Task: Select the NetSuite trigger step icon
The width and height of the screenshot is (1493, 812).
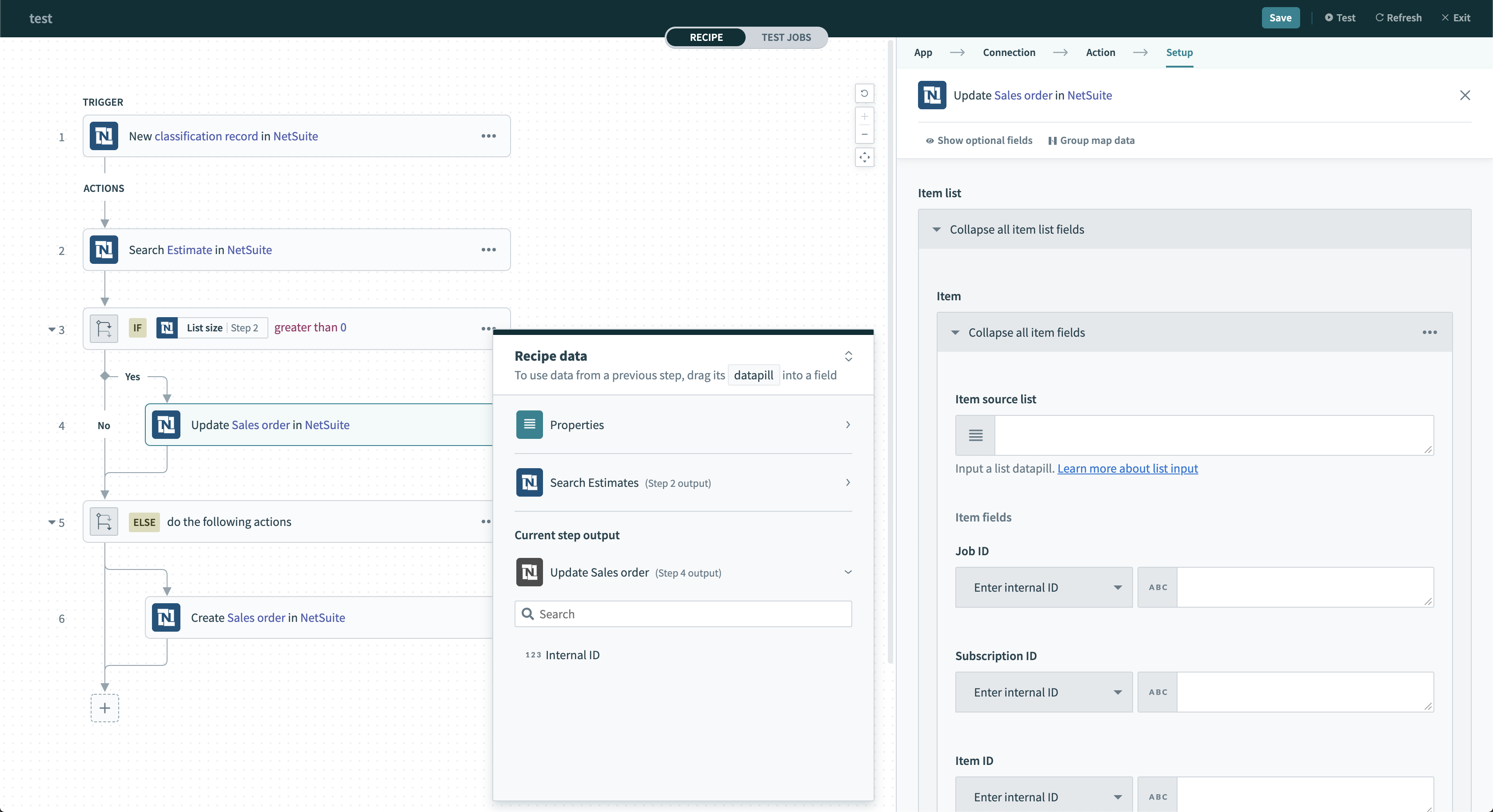Action: [x=104, y=136]
